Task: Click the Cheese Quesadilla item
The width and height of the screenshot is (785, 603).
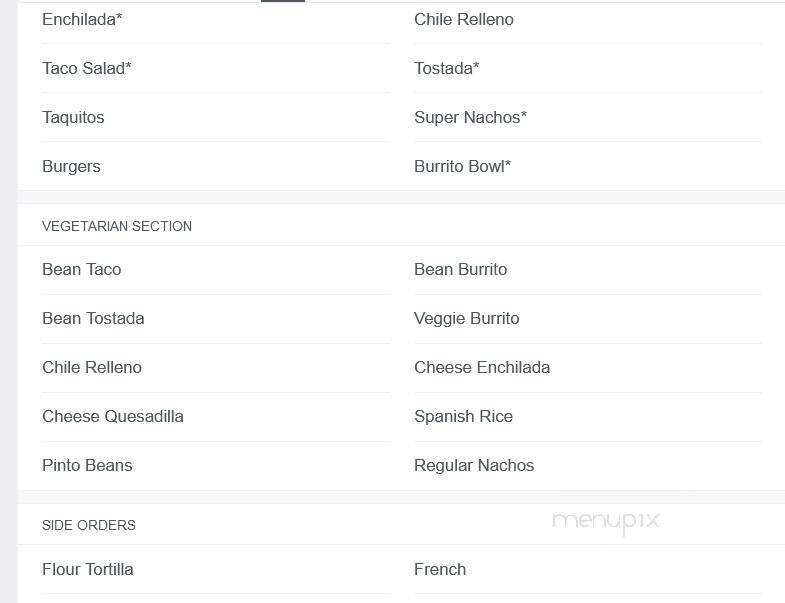Action: 113,417
